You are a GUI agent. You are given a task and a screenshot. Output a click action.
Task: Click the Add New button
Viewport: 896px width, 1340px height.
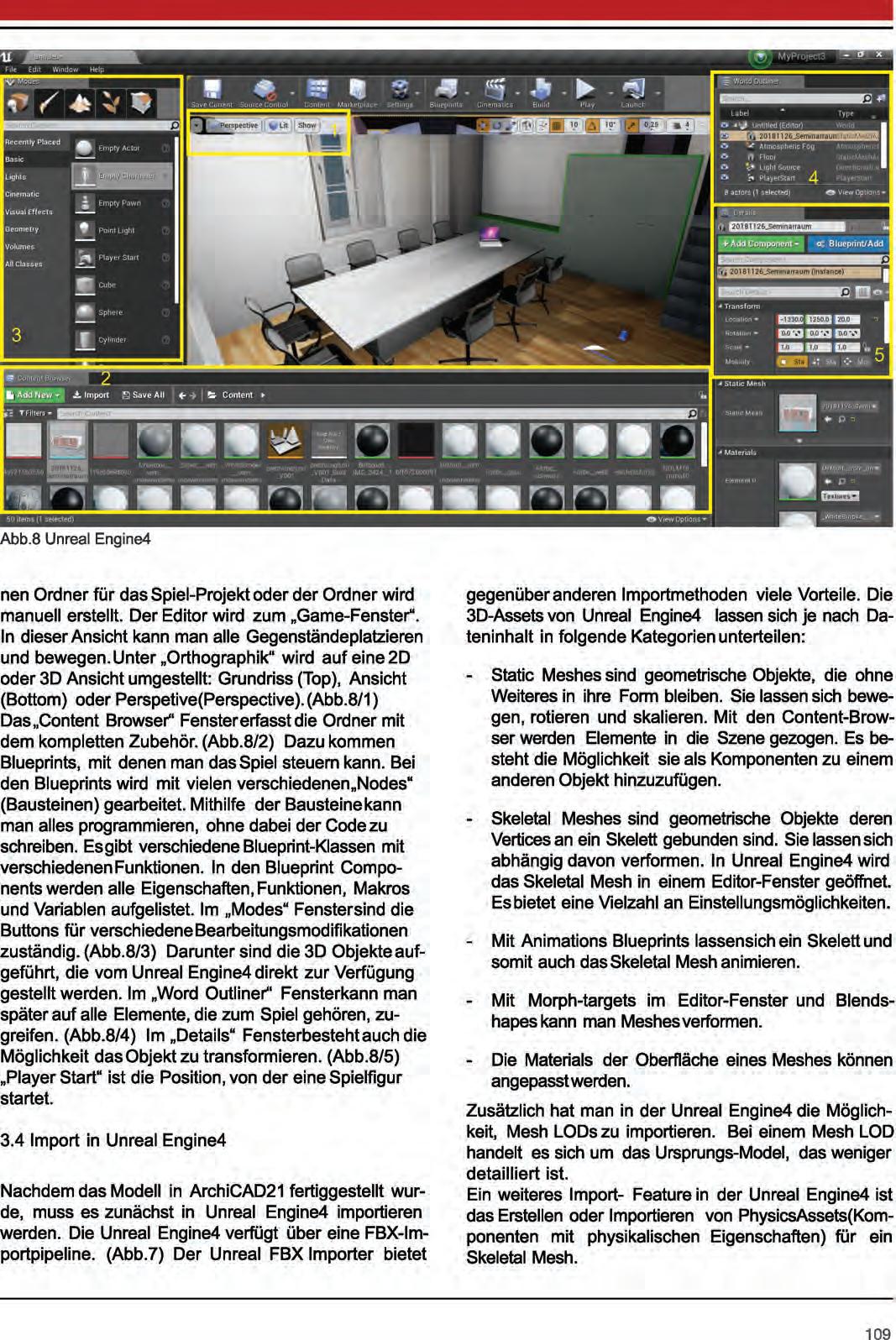34,395
